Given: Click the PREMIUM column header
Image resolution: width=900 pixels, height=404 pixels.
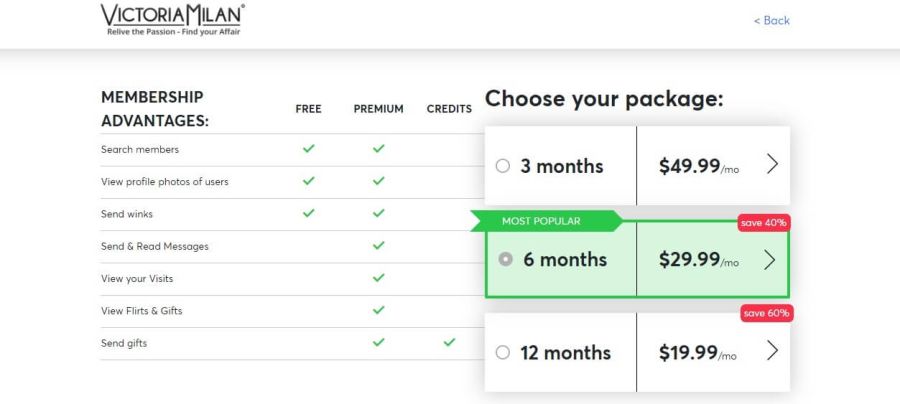Looking at the screenshot, I should tap(378, 109).
